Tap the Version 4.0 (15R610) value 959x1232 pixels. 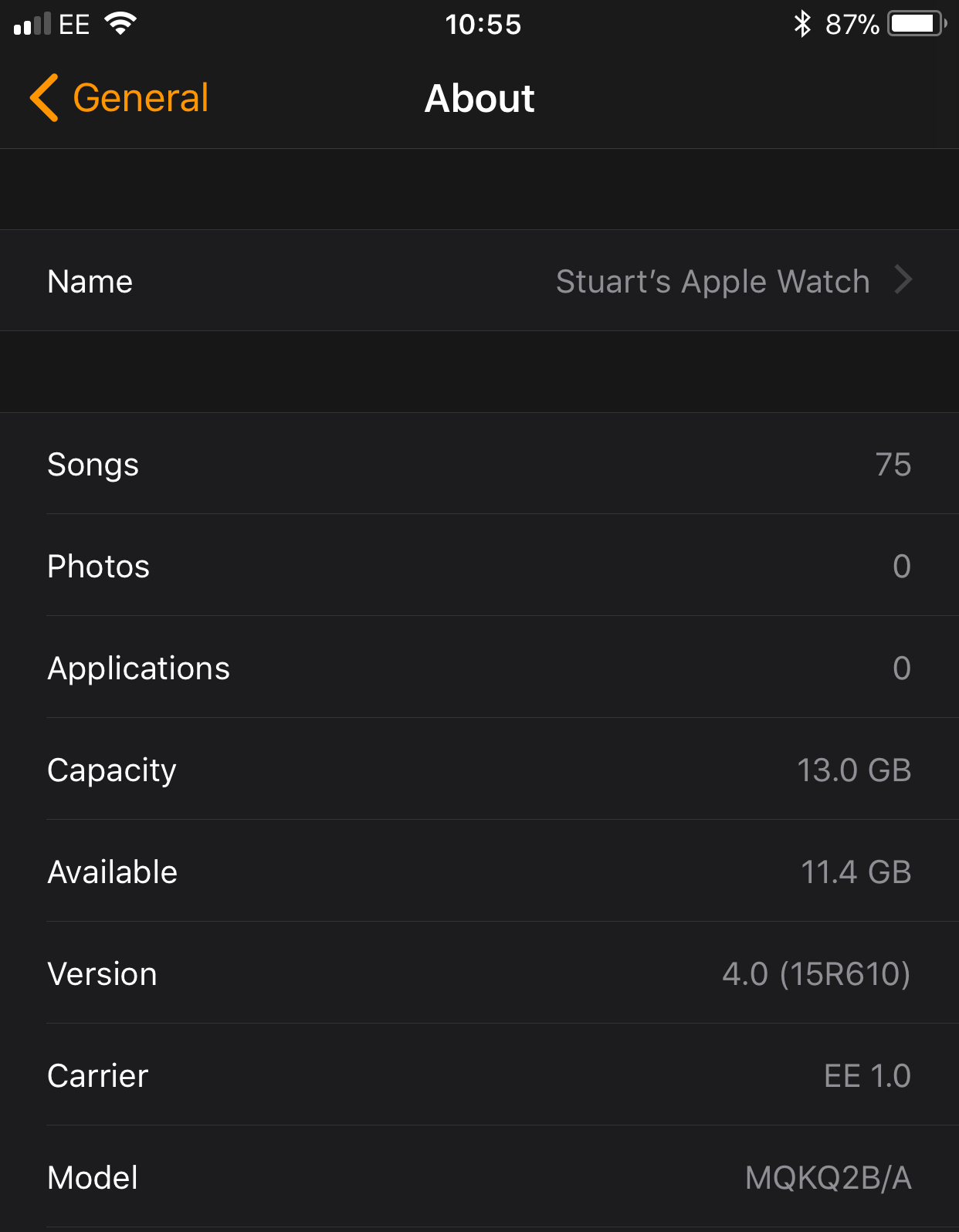(x=816, y=973)
